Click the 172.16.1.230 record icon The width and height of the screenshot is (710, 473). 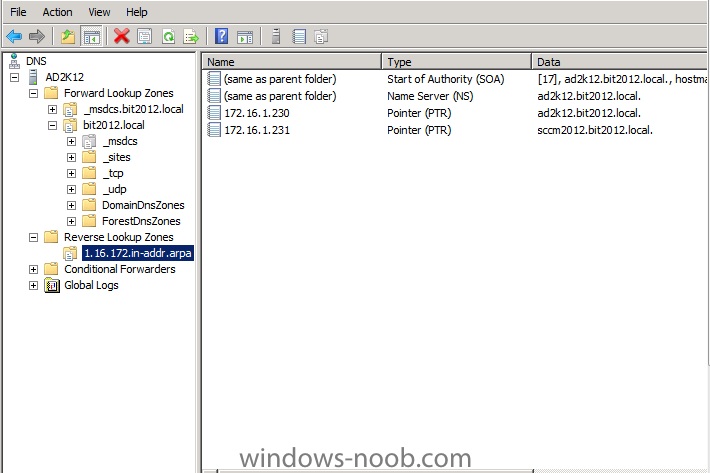214,113
